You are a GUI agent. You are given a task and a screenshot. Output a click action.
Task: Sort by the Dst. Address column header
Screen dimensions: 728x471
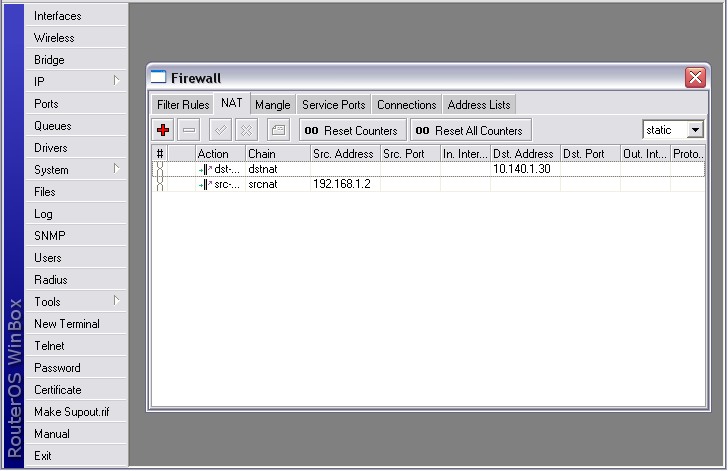[x=523, y=154]
